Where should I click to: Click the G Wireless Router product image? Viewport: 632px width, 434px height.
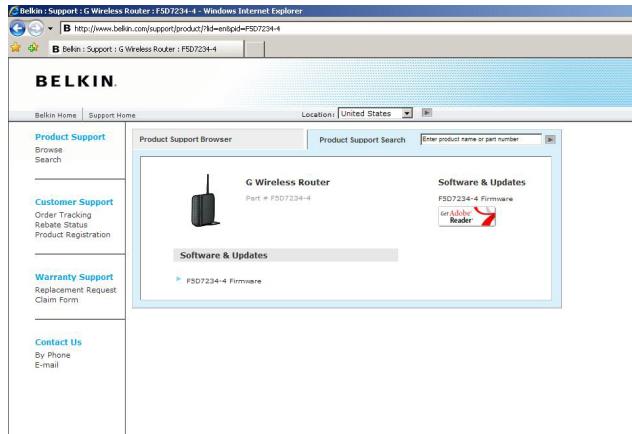click(x=205, y=200)
